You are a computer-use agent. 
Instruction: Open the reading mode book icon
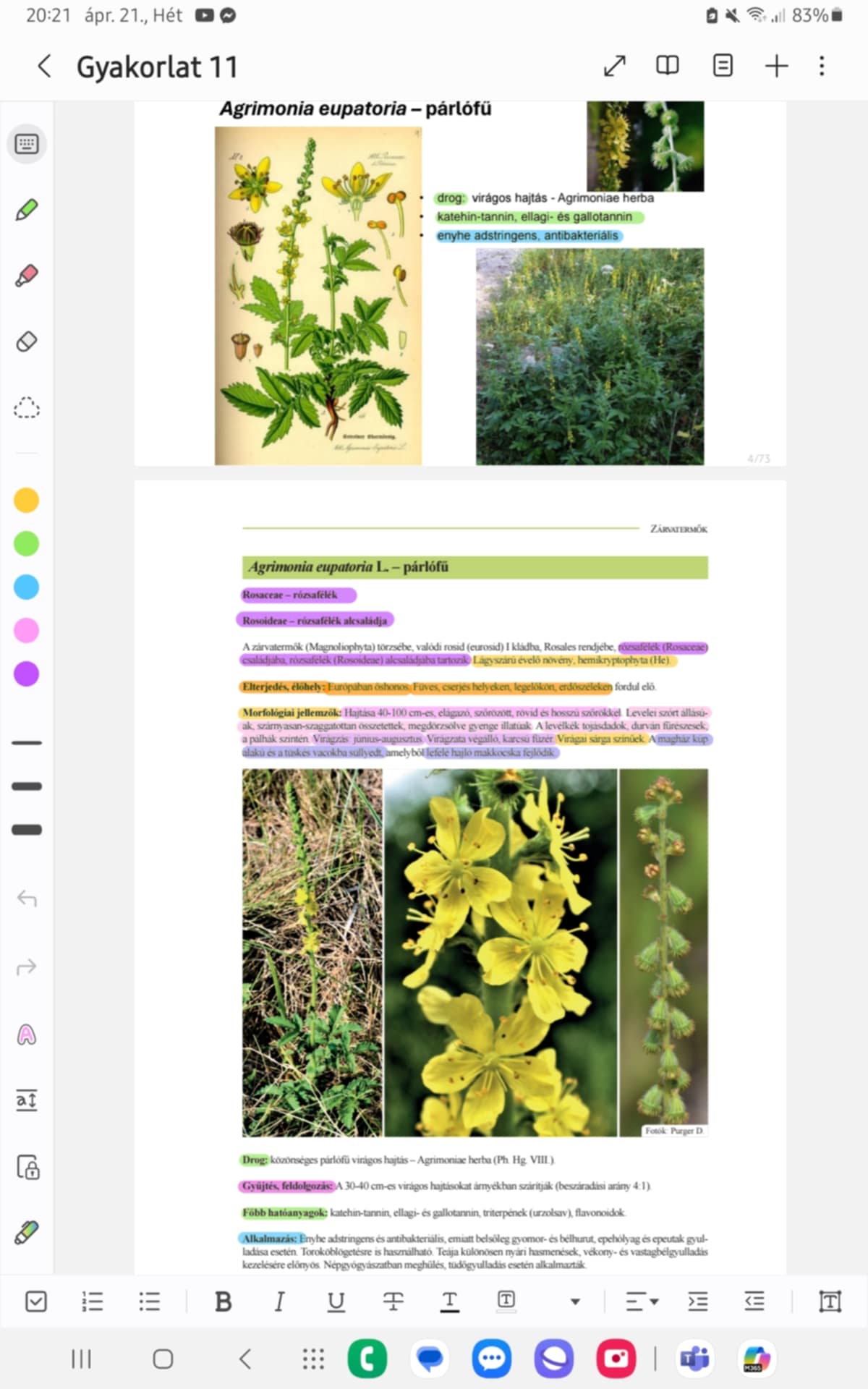tap(667, 66)
